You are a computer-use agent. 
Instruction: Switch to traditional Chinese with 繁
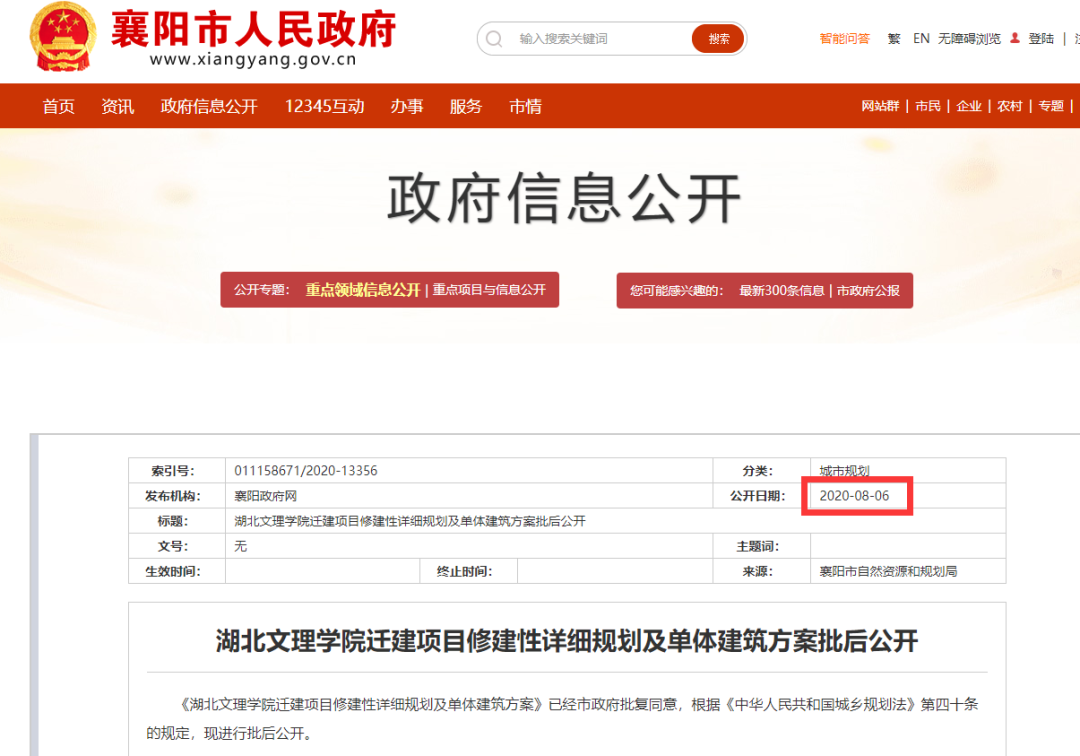tap(894, 39)
